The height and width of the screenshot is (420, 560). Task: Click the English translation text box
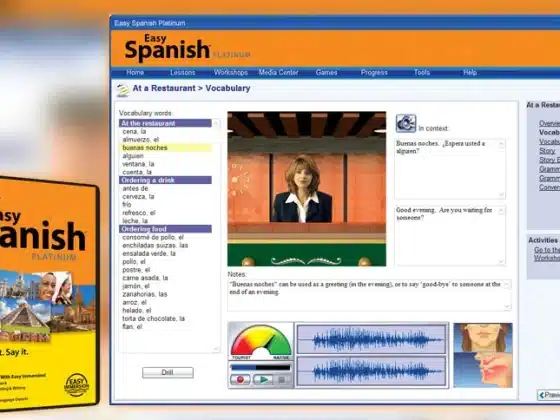click(x=450, y=235)
